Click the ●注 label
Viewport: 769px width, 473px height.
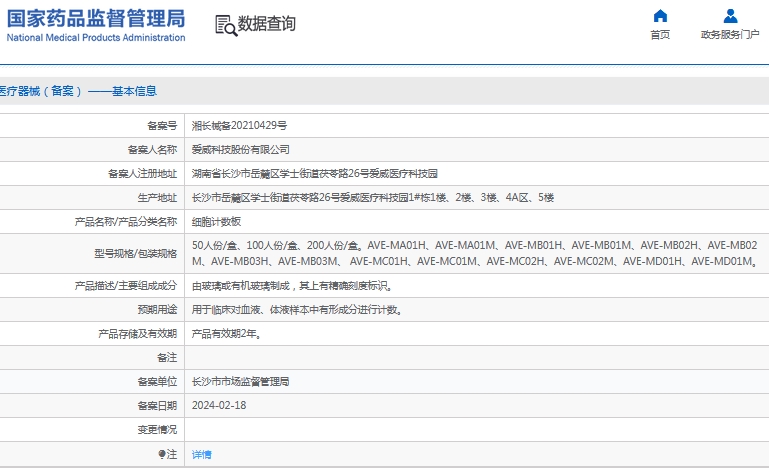point(168,454)
